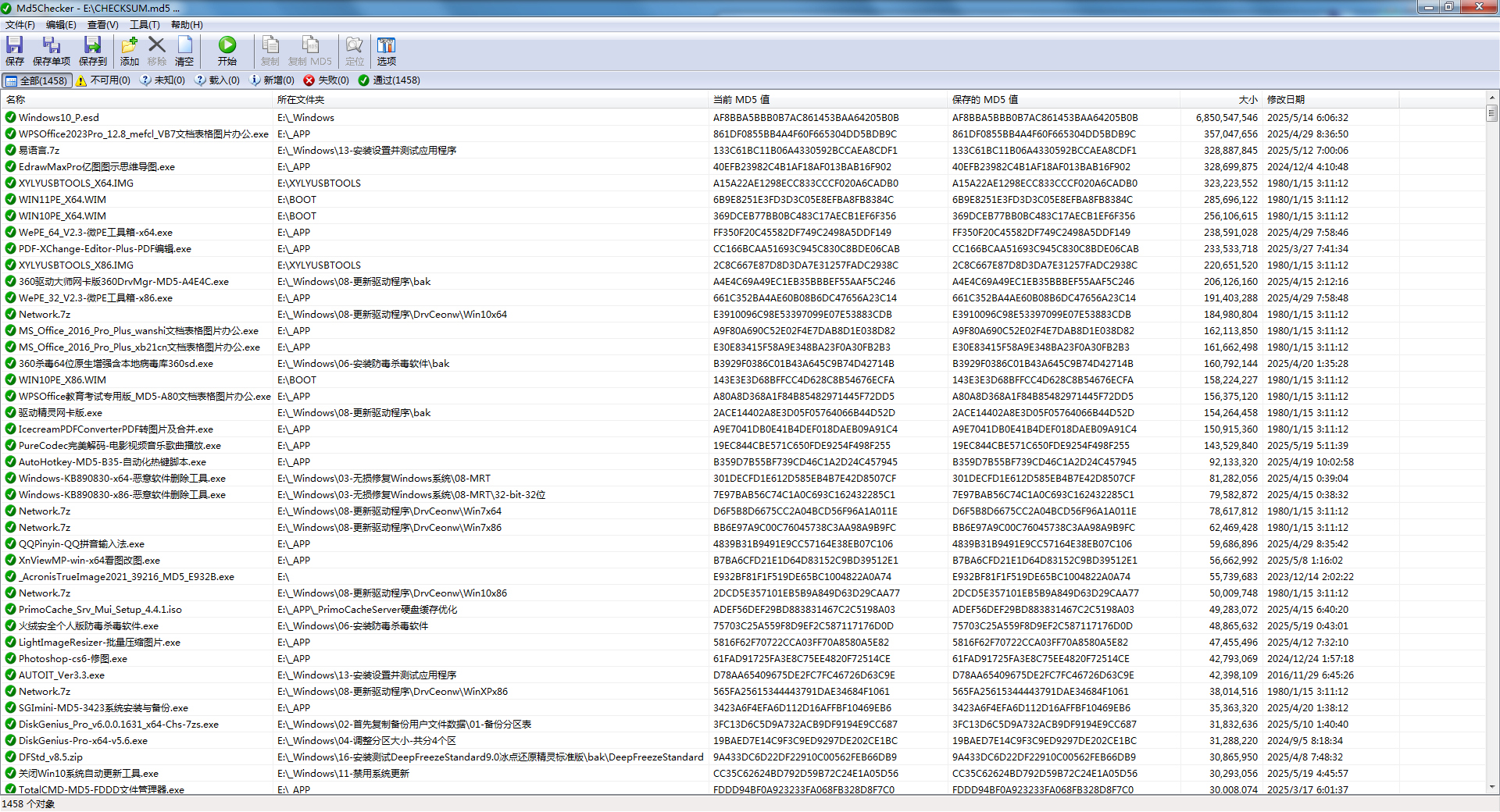
Task: Click the file list's vertical scrollbar thumb
Action: (x=1492, y=114)
